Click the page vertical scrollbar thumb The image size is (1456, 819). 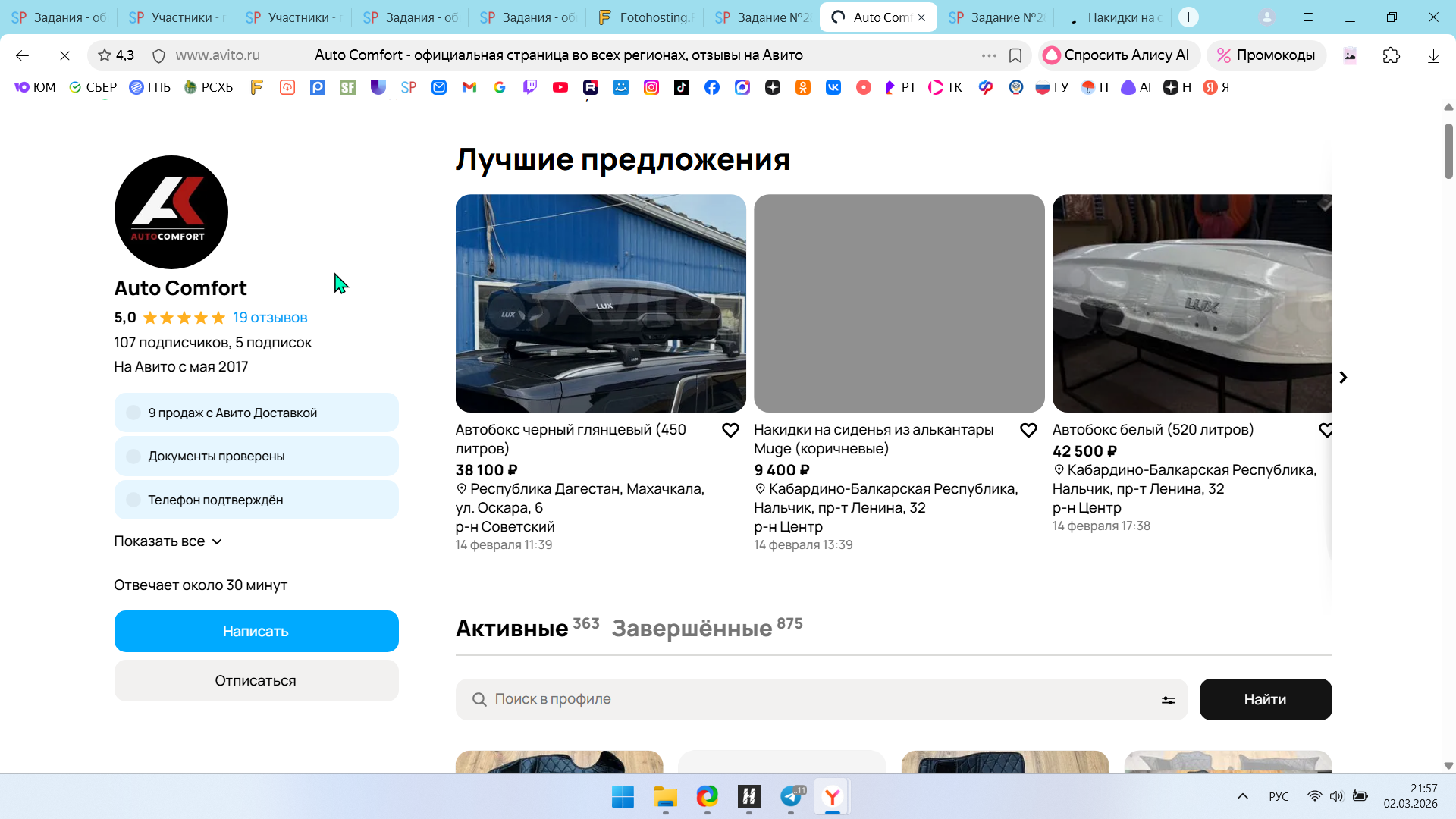(x=1448, y=152)
